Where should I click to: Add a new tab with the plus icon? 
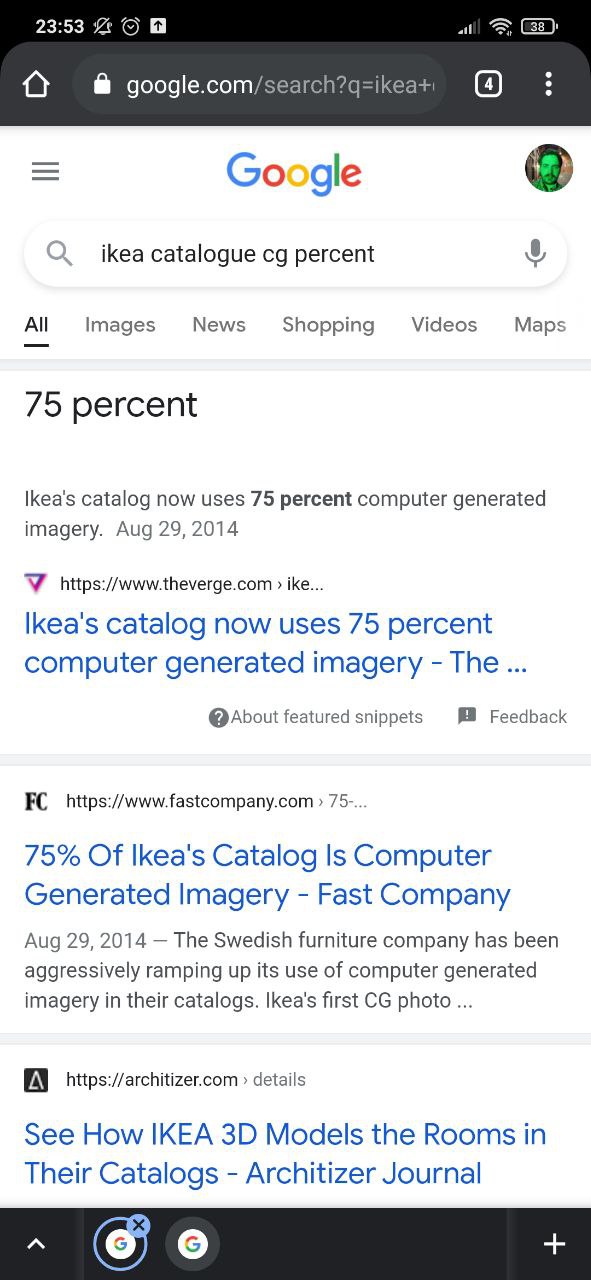[x=554, y=1244]
